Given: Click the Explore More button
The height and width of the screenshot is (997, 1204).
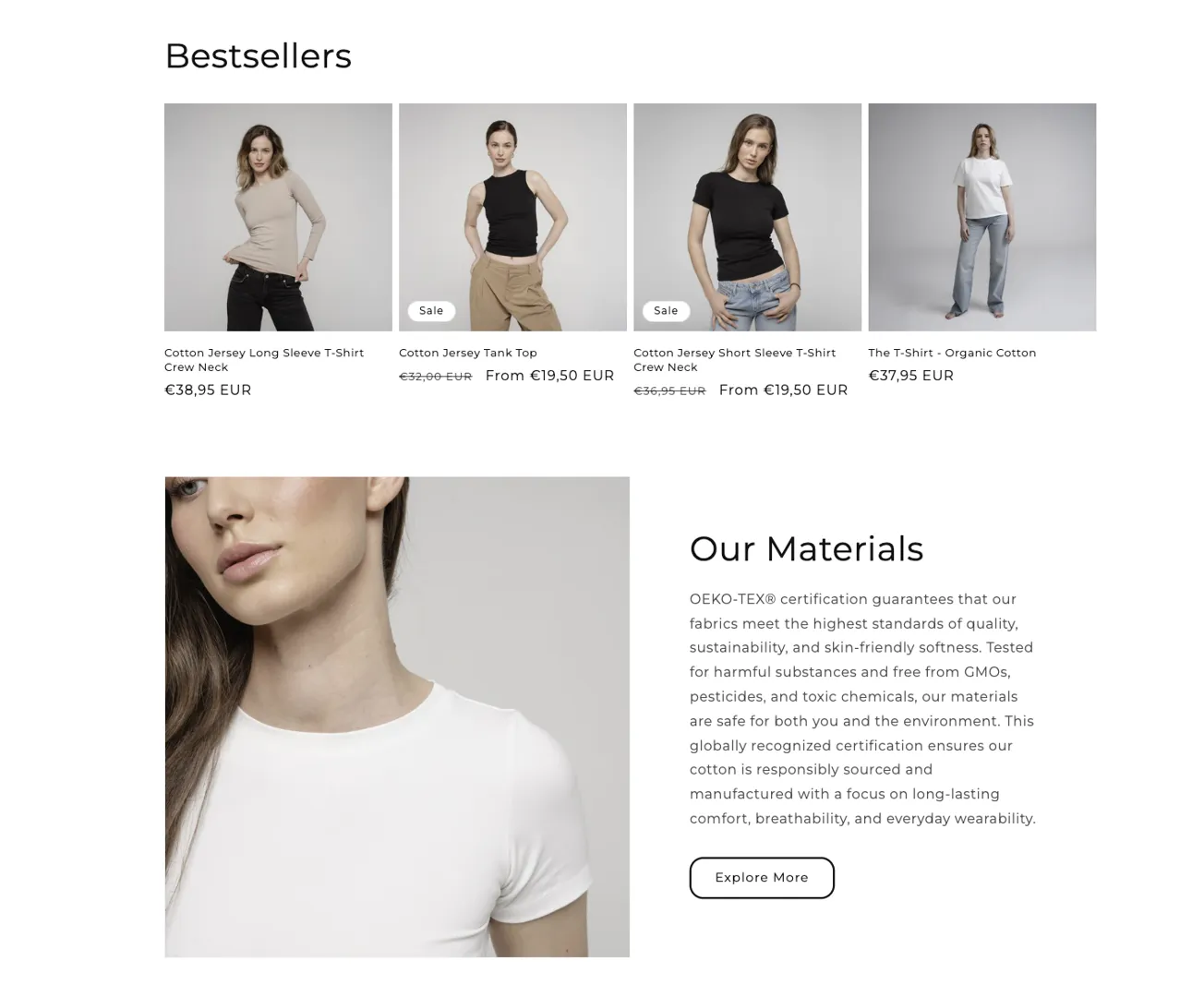Looking at the screenshot, I should [762, 878].
